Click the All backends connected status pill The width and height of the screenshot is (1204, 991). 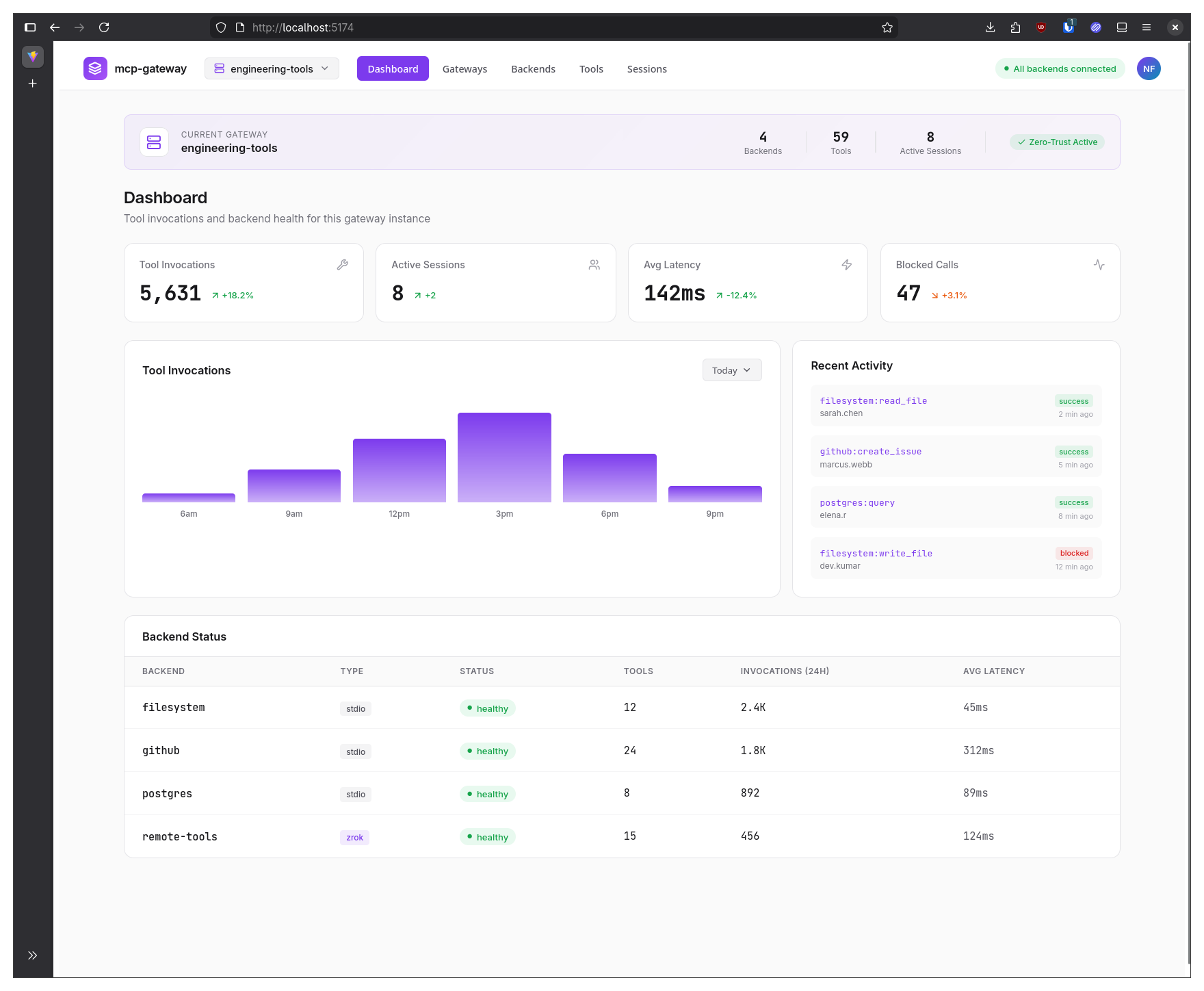click(1060, 68)
